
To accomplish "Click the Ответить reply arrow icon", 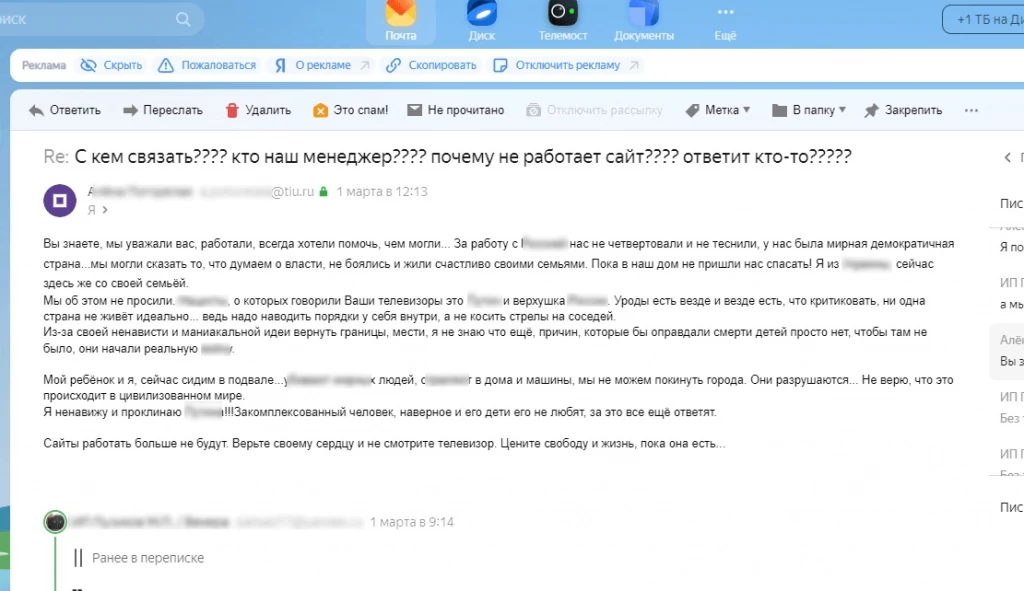I will point(37,110).
